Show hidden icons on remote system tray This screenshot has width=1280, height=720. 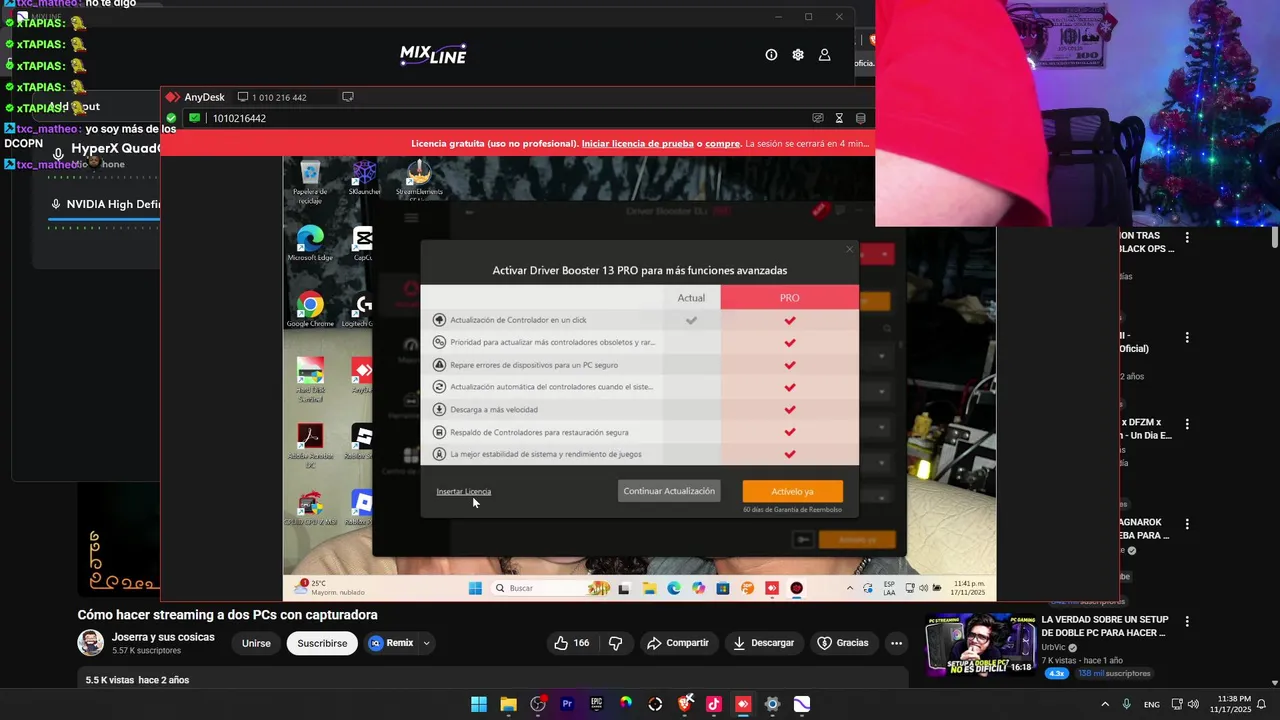click(850, 588)
